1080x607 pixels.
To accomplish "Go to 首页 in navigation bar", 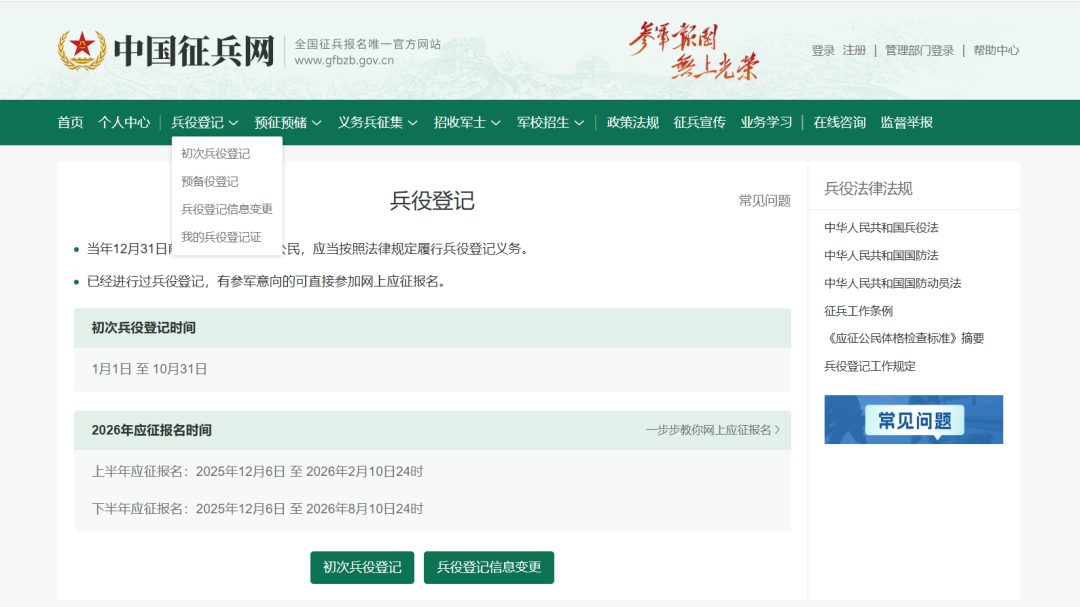I will (70, 123).
